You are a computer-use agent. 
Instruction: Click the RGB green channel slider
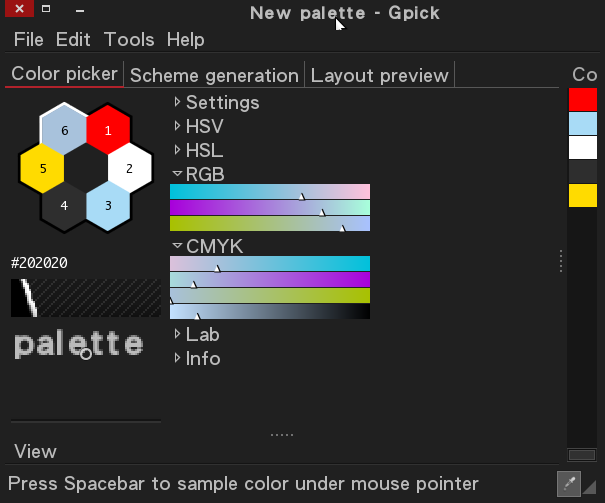(x=270, y=208)
